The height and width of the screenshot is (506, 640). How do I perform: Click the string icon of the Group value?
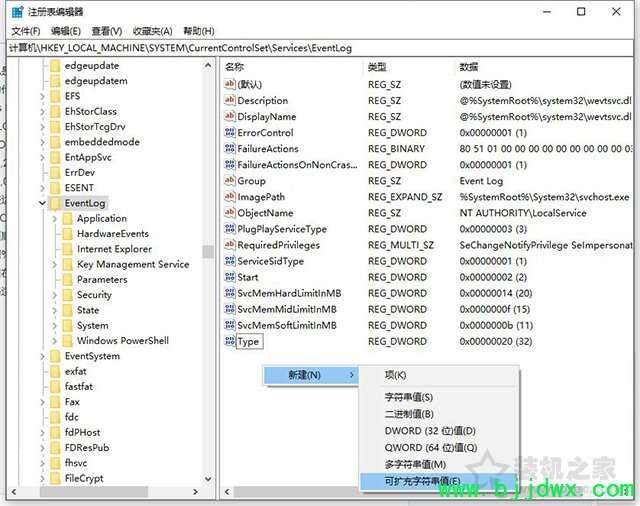(x=230, y=180)
